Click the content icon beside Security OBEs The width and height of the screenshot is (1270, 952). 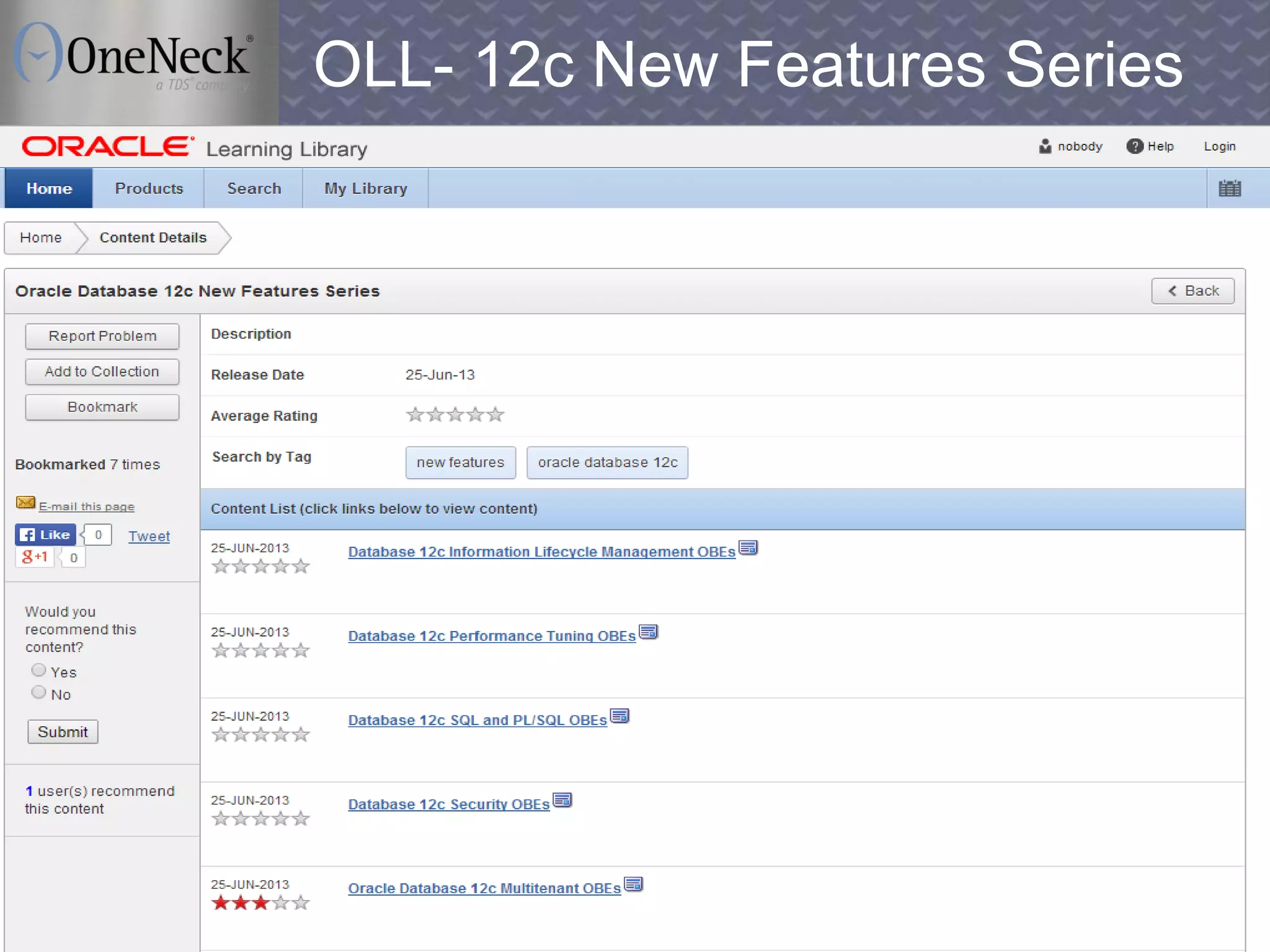coord(562,801)
